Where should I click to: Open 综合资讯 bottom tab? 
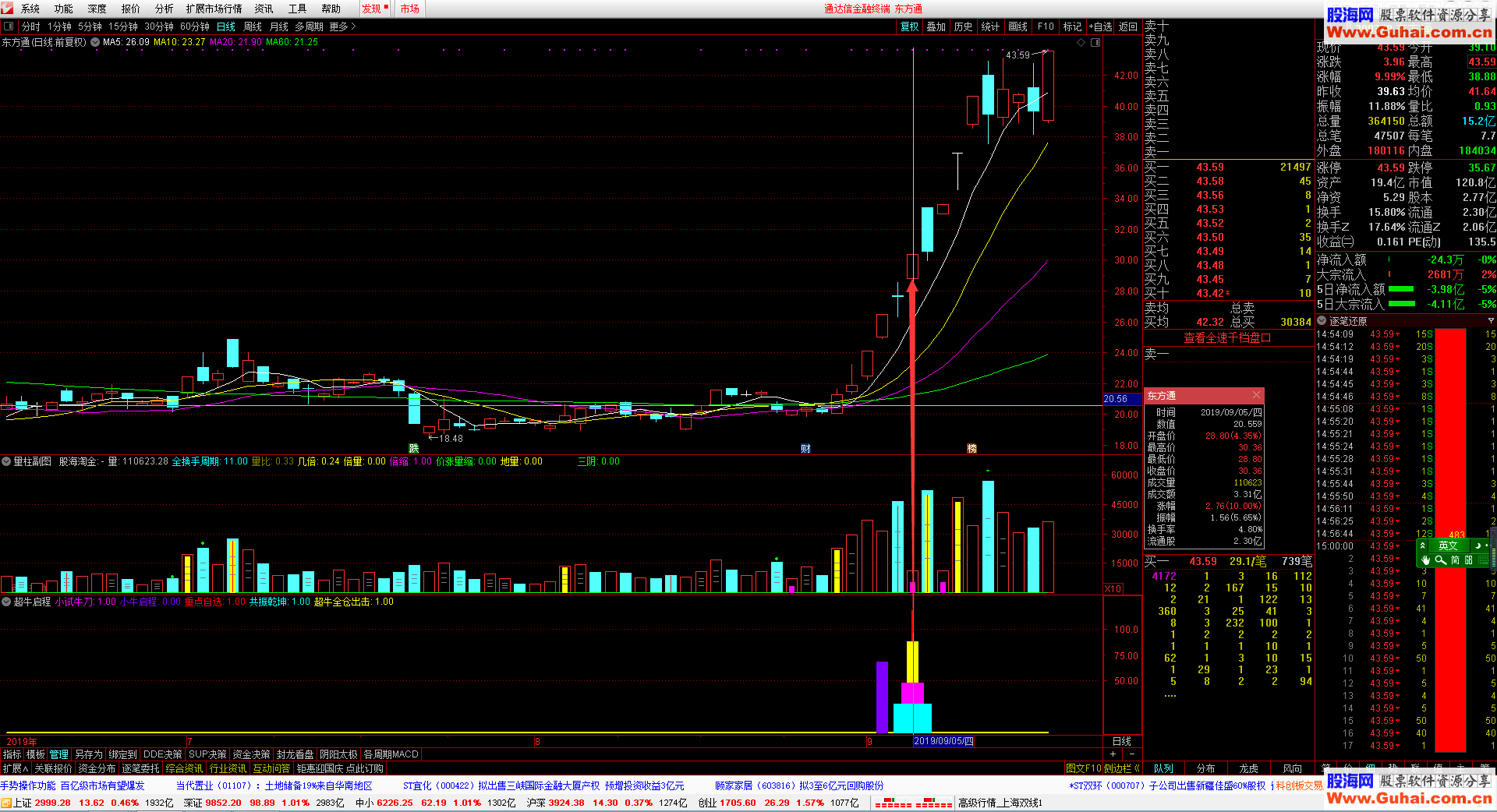tap(184, 768)
